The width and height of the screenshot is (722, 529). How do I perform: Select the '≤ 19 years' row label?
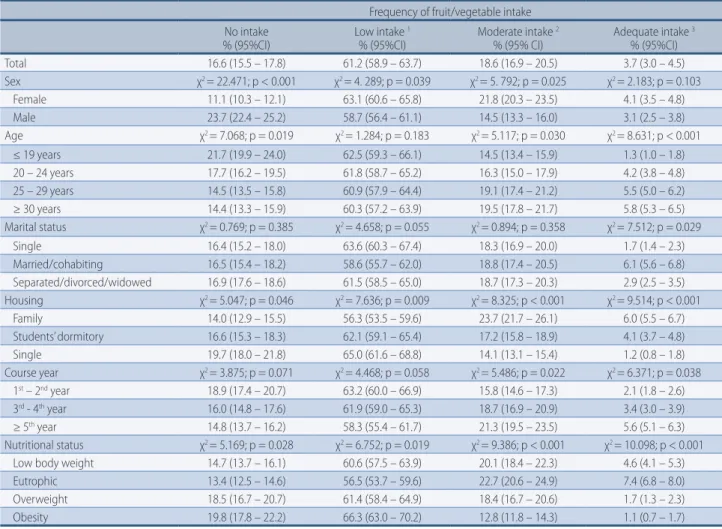36,155
